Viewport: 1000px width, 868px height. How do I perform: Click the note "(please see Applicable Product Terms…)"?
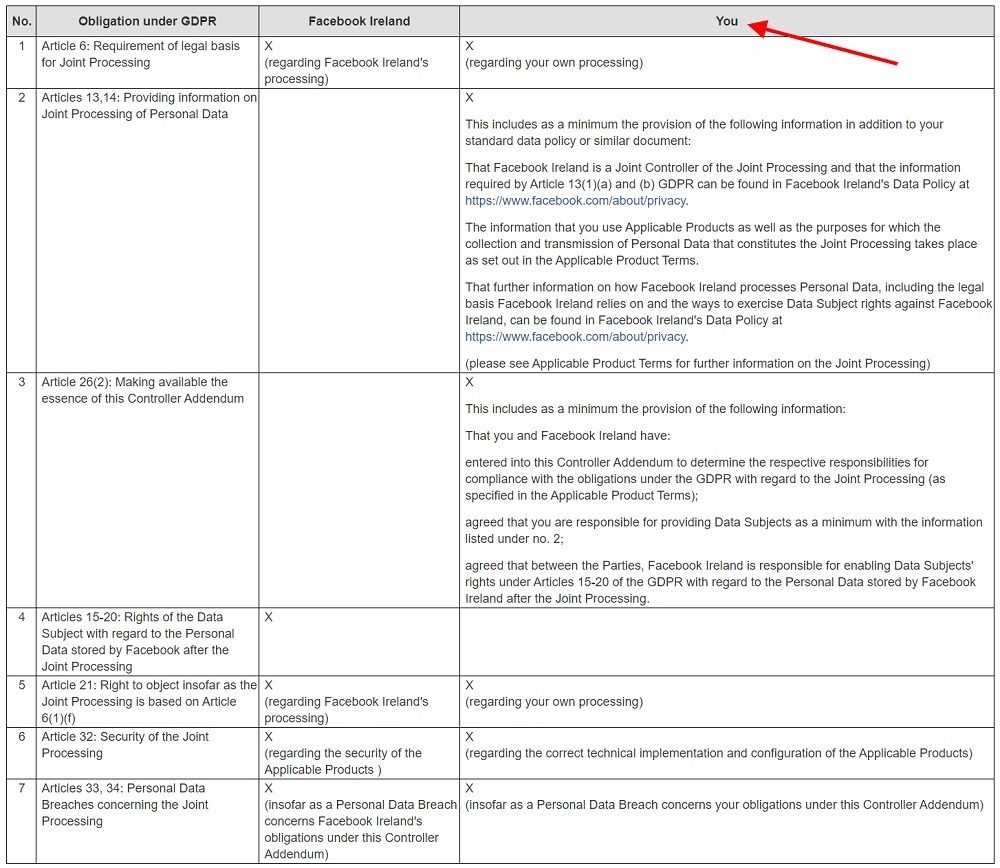(698, 364)
